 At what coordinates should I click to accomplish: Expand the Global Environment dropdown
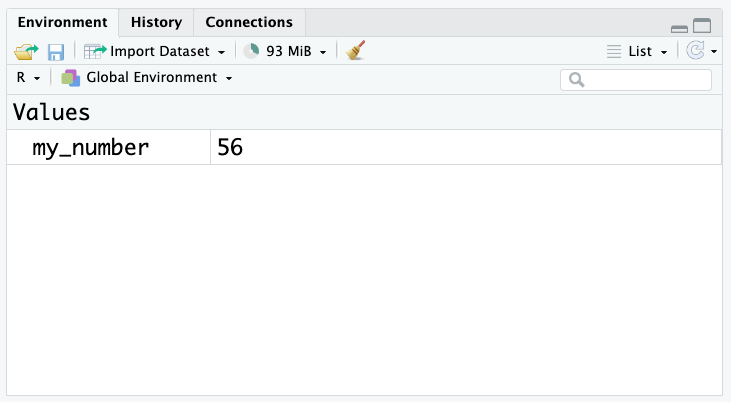click(229, 78)
